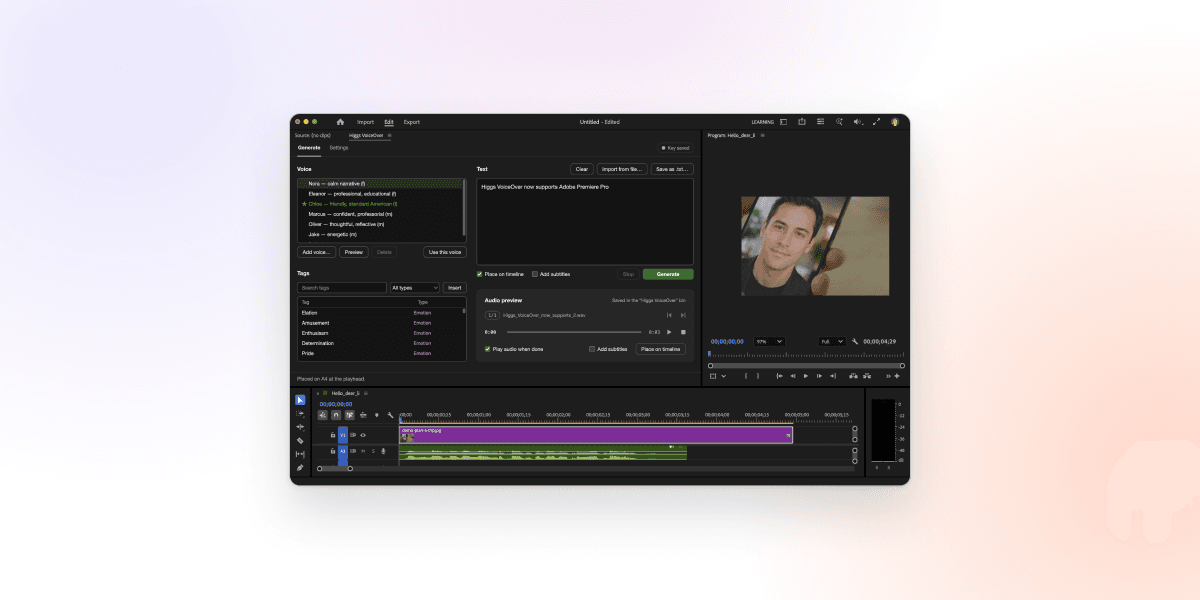The height and width of the screenshot is (600, 1200).
Task: Switch to Edit tab
Action: (x=389, y=122)
